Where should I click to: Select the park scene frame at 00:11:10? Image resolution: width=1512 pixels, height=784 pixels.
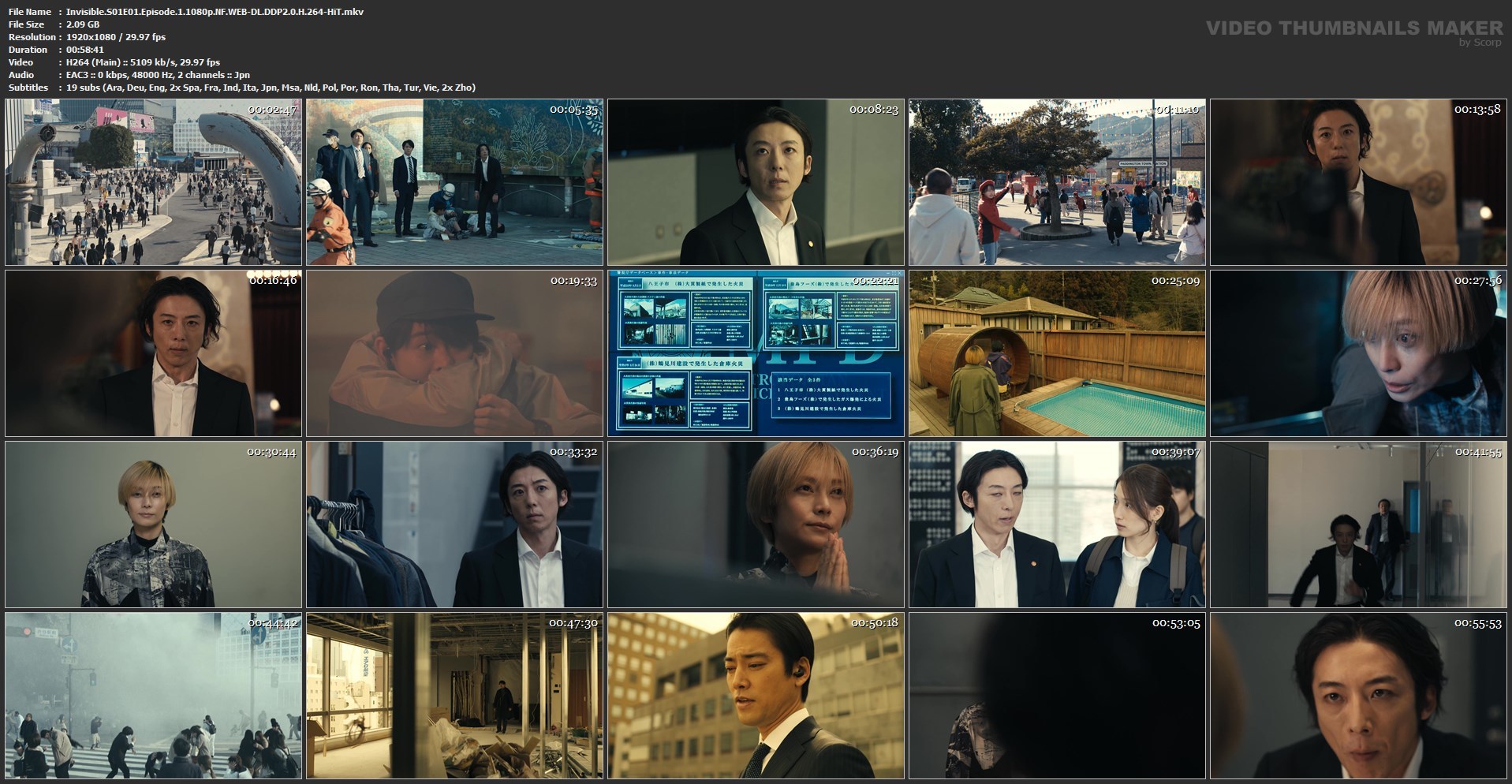point(1057,182)
